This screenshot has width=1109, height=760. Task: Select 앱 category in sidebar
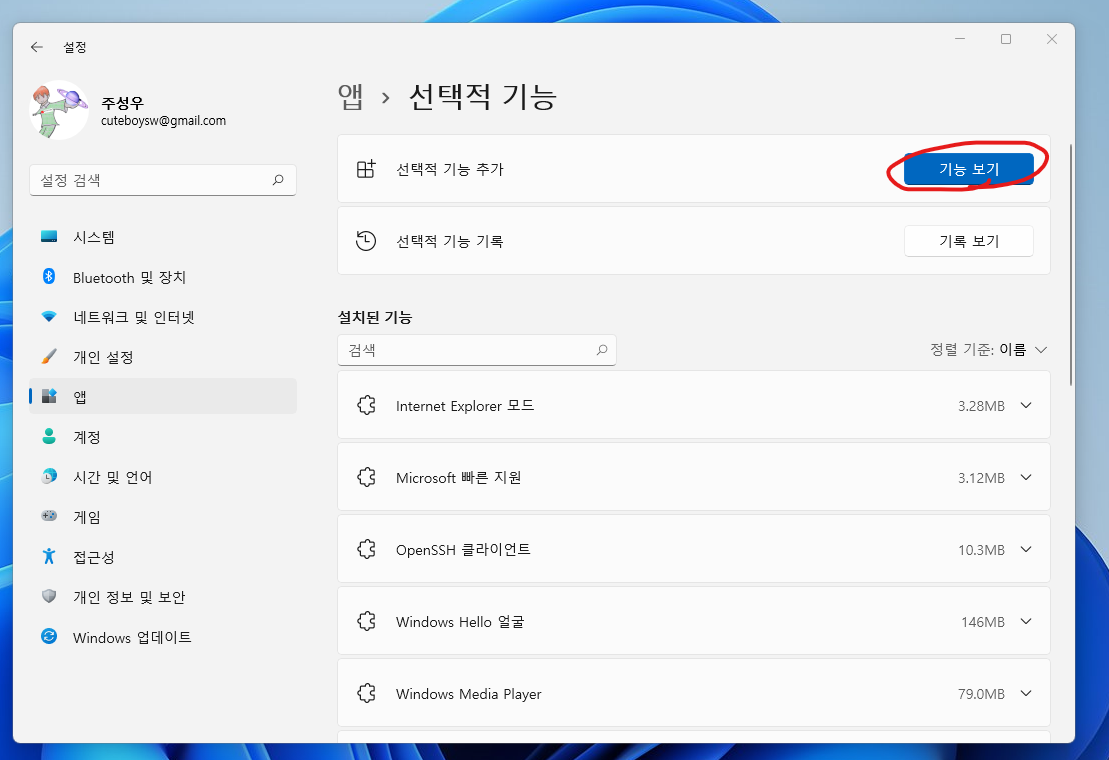tap(163, 397)
